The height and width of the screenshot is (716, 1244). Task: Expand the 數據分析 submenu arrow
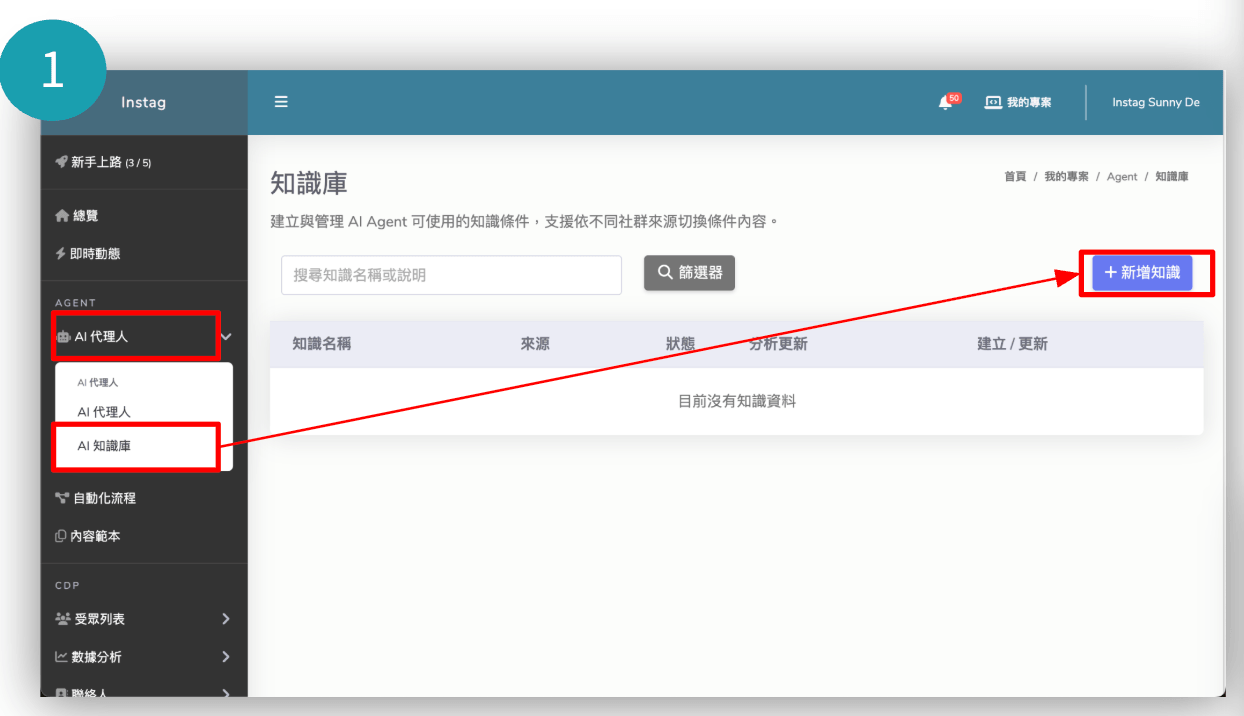225,657
